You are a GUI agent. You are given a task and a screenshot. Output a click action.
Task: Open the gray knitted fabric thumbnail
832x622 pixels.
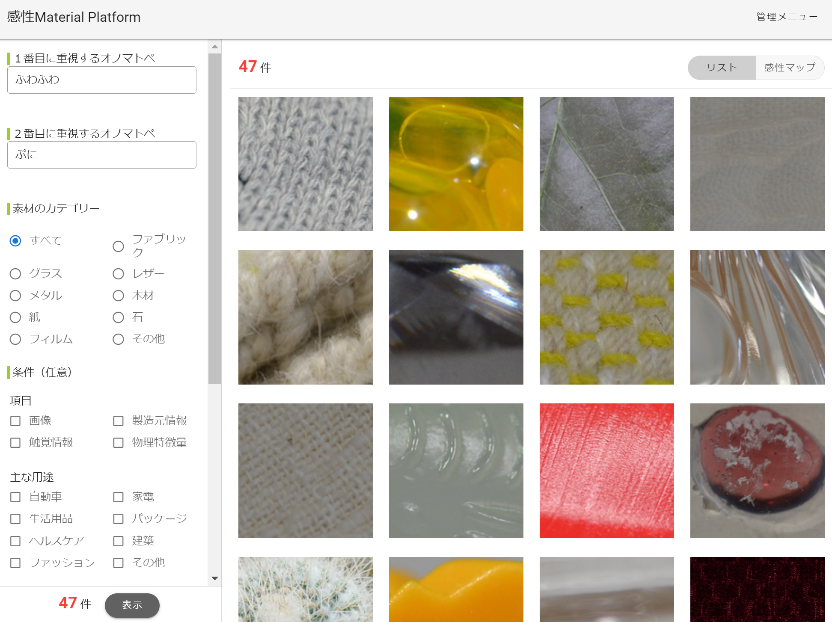(x=305, y=164)
